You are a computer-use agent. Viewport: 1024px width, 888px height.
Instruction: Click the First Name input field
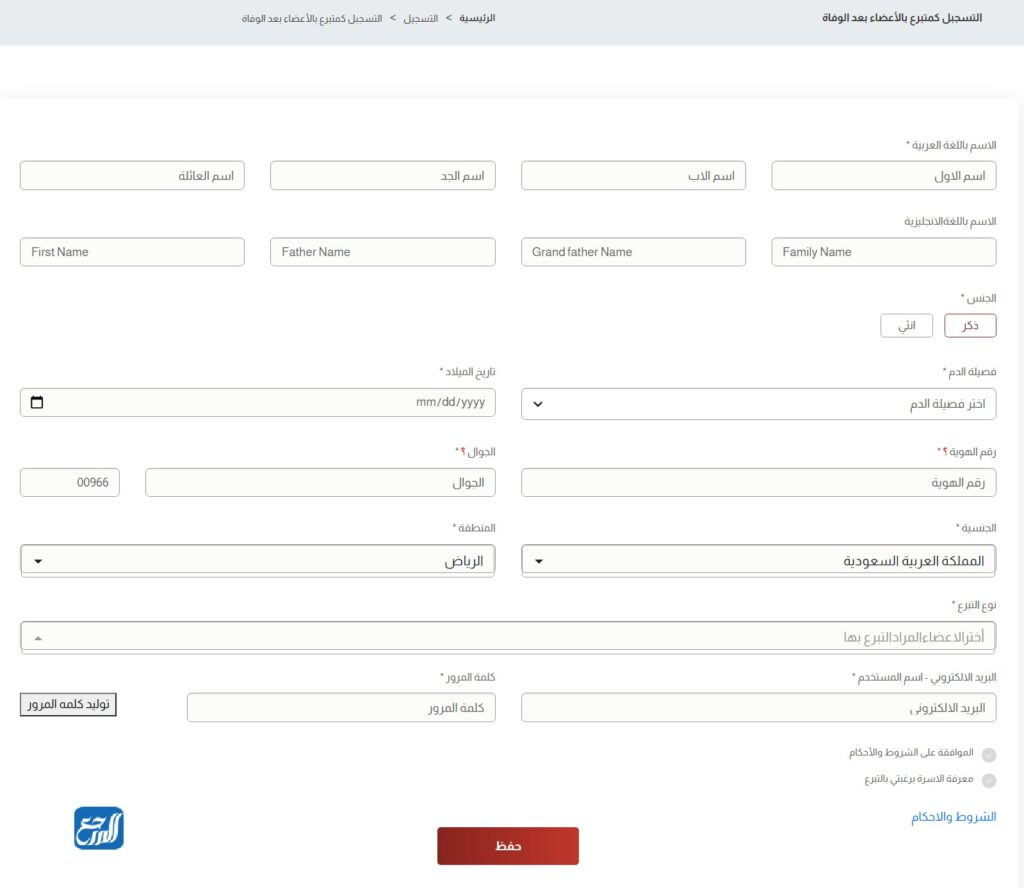point(132,251)
